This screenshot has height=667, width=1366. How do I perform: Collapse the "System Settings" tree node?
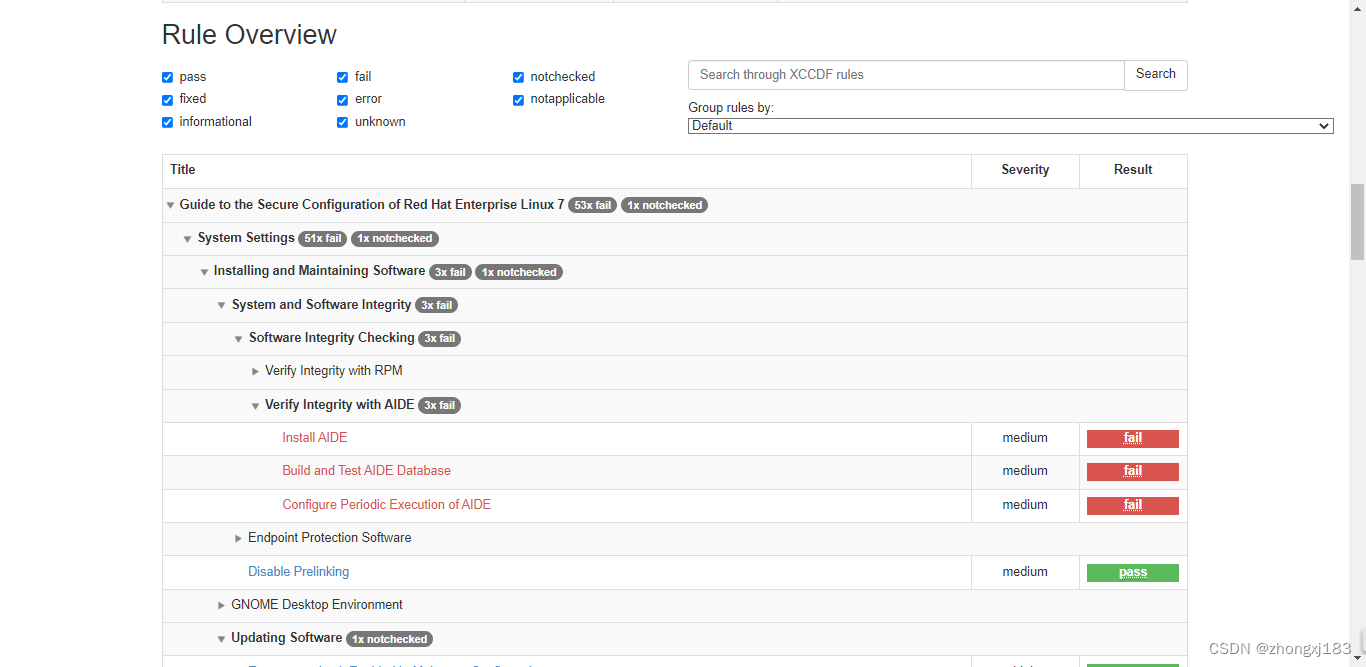188,238
